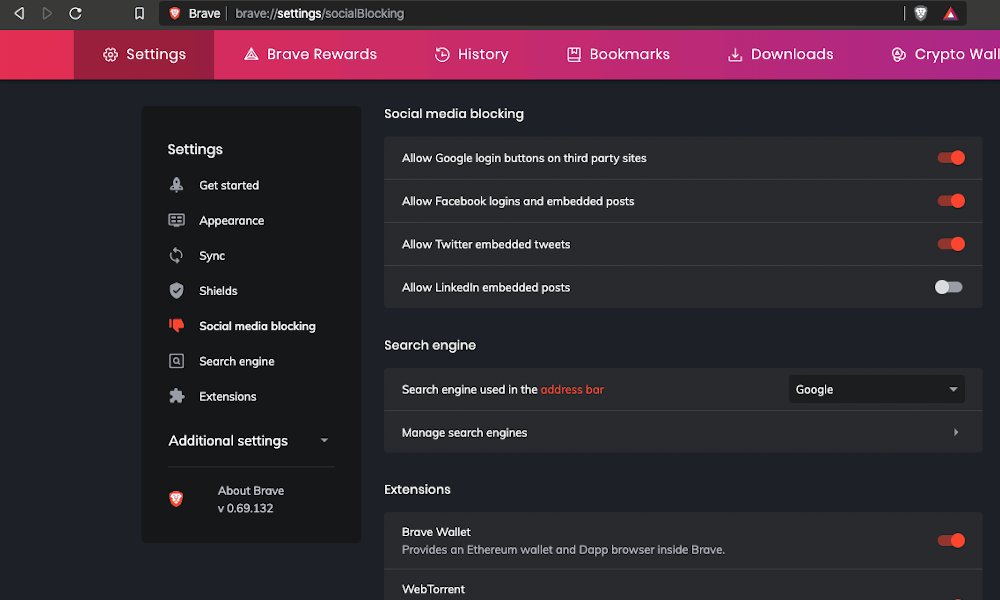
Task: Click 'Allow LinkedIn embedded posts' label
Action: [486, 288]
